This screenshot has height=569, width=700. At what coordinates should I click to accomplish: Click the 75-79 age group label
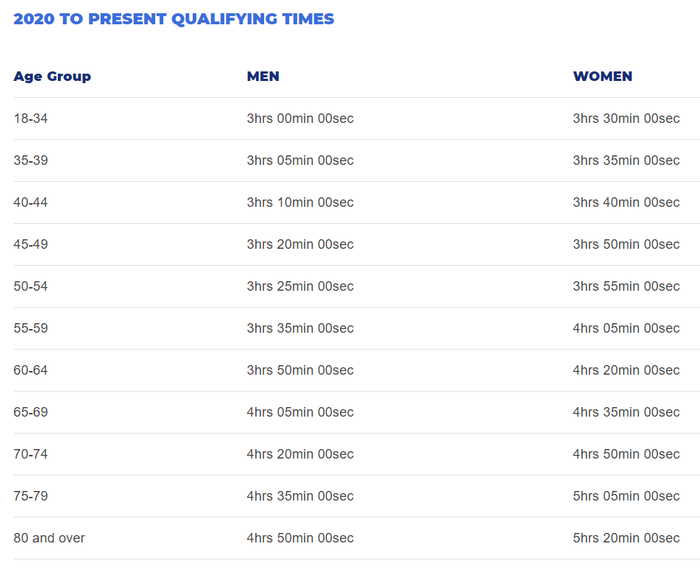pos(29,496)
